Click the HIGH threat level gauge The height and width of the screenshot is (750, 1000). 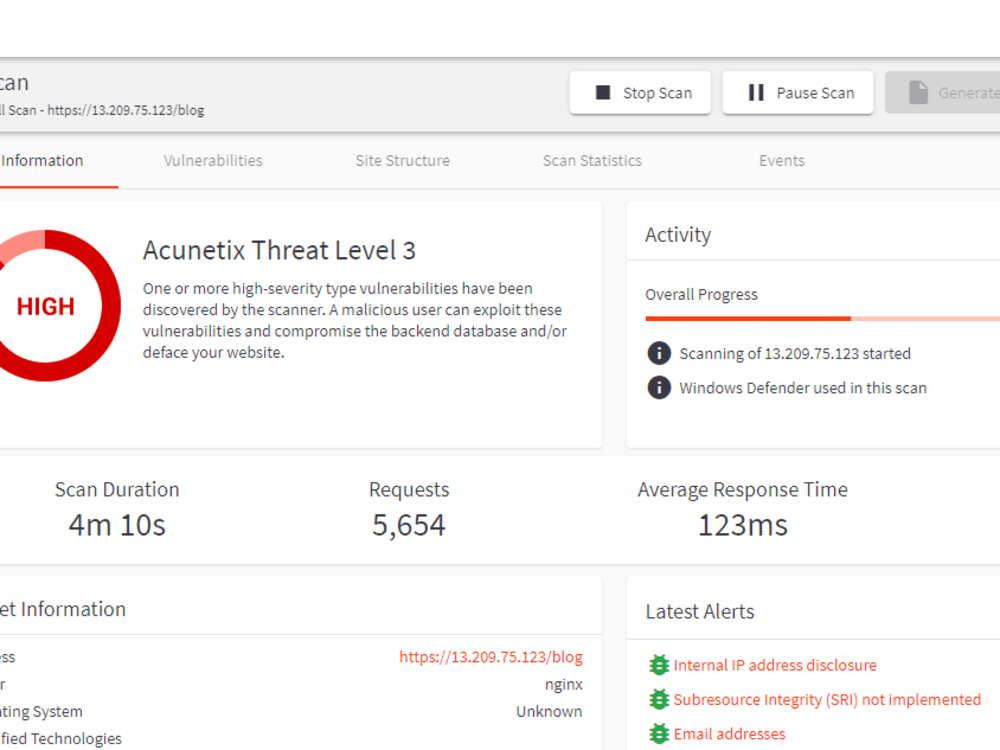click(x=45, y=305)
